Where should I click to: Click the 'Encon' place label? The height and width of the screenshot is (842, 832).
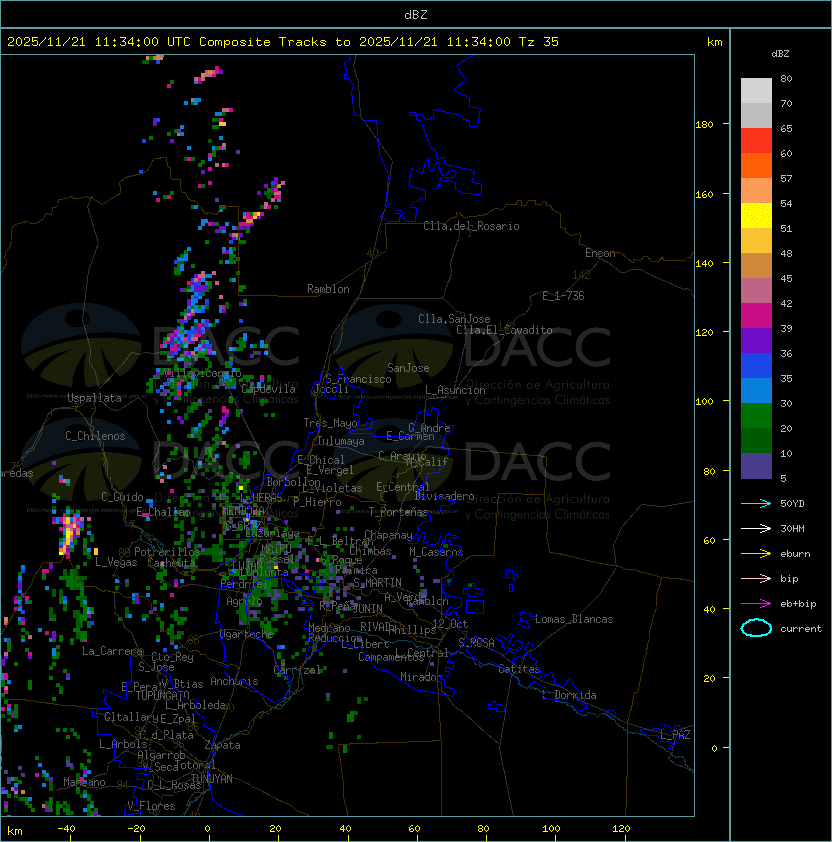(600, 253)
